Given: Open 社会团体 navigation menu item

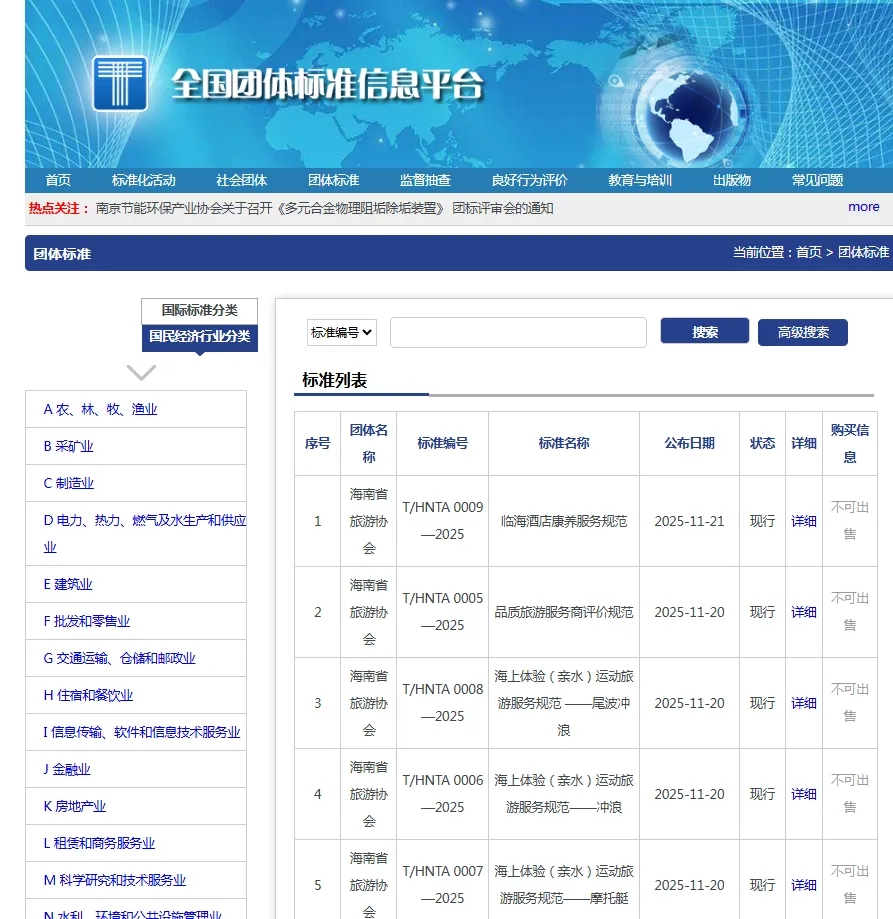Looking at the screenshot, I should [241, 180].
